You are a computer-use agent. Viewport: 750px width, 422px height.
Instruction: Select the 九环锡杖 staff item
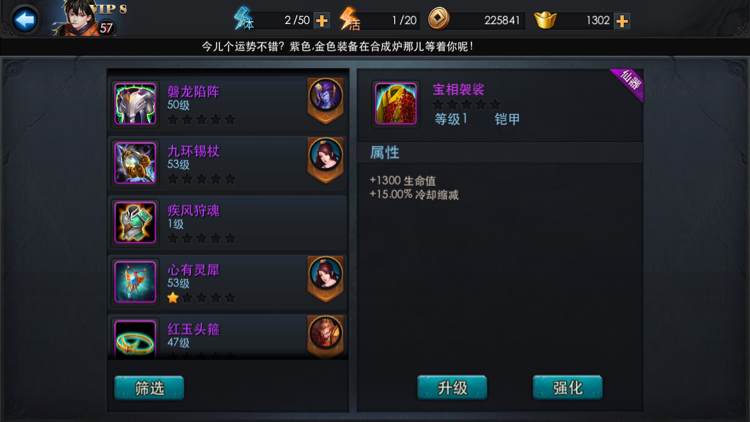pyautogui.click(x=229, y=164)
